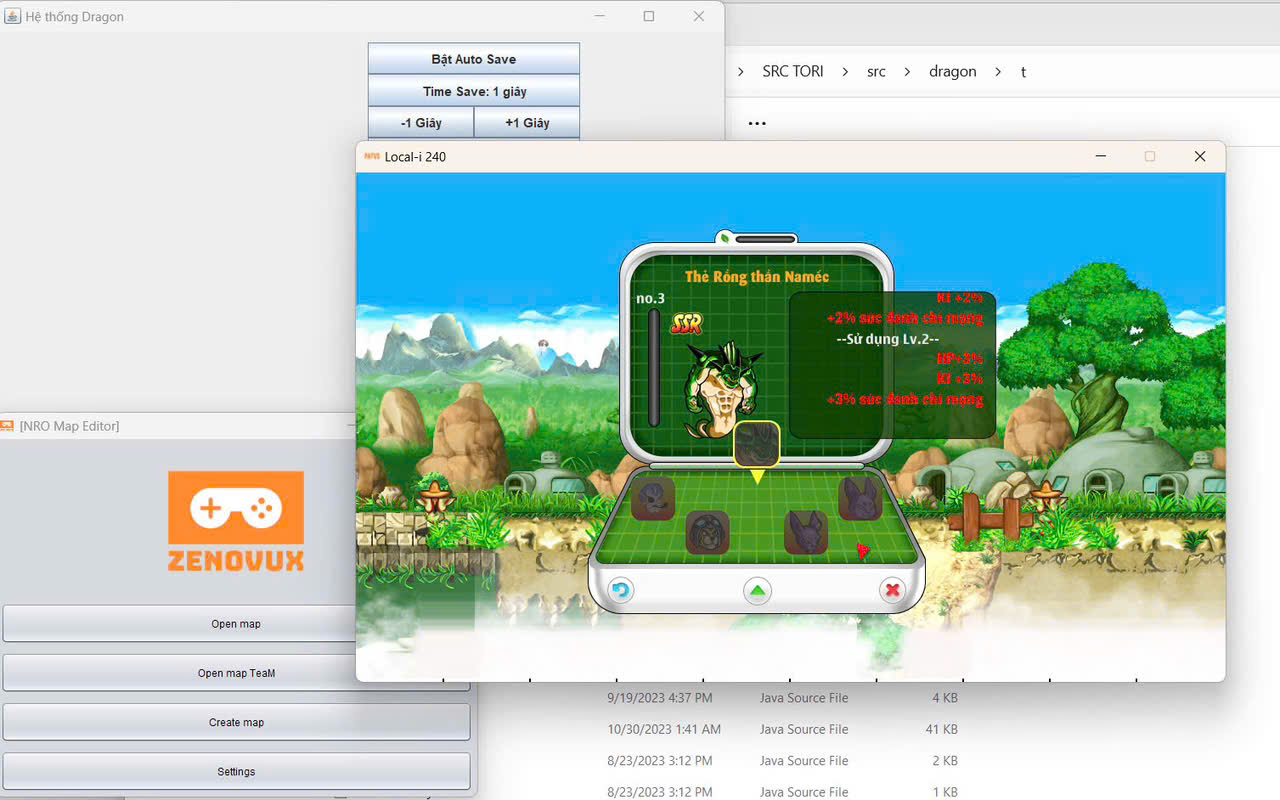Click the vertical level bar beside no.3
Image resolution: width=1280 pixels, height=800 pixels.
coord(654,367)
